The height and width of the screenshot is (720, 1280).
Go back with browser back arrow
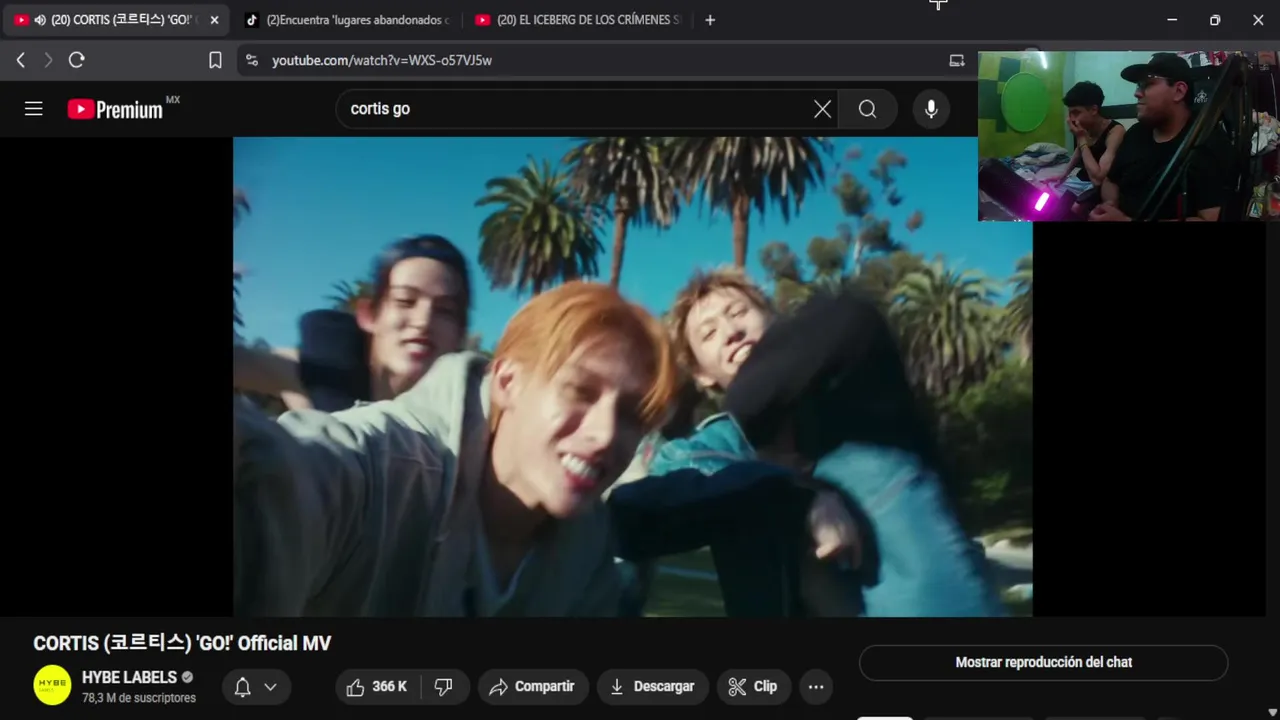[x=20, y=60]
